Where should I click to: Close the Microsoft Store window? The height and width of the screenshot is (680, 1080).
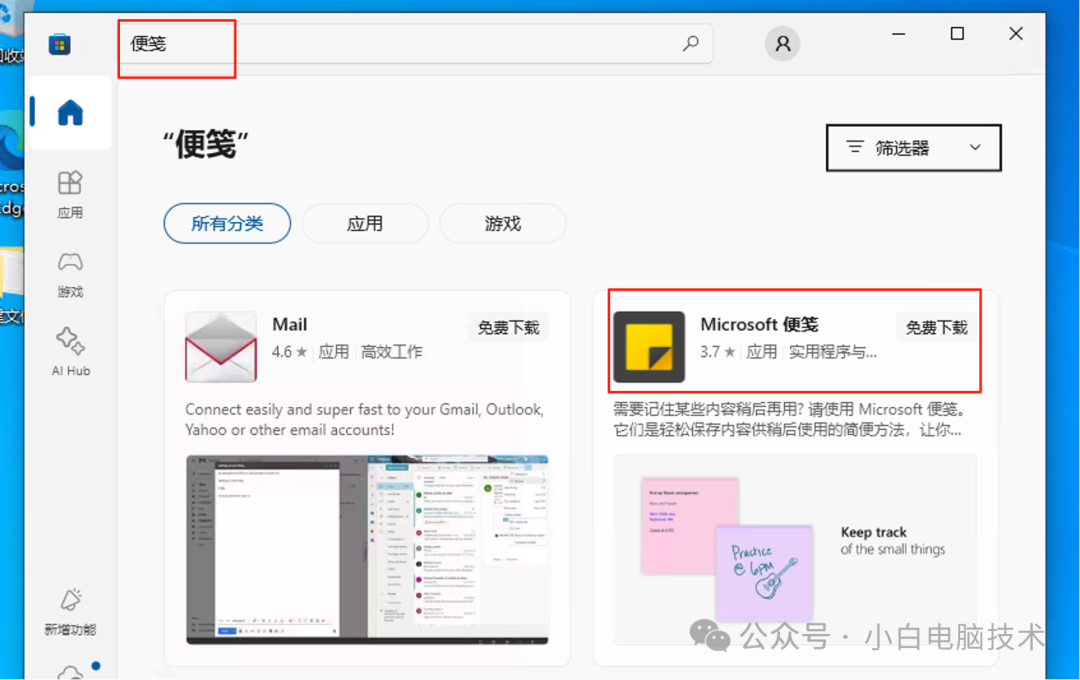[x=1015, y=34]
